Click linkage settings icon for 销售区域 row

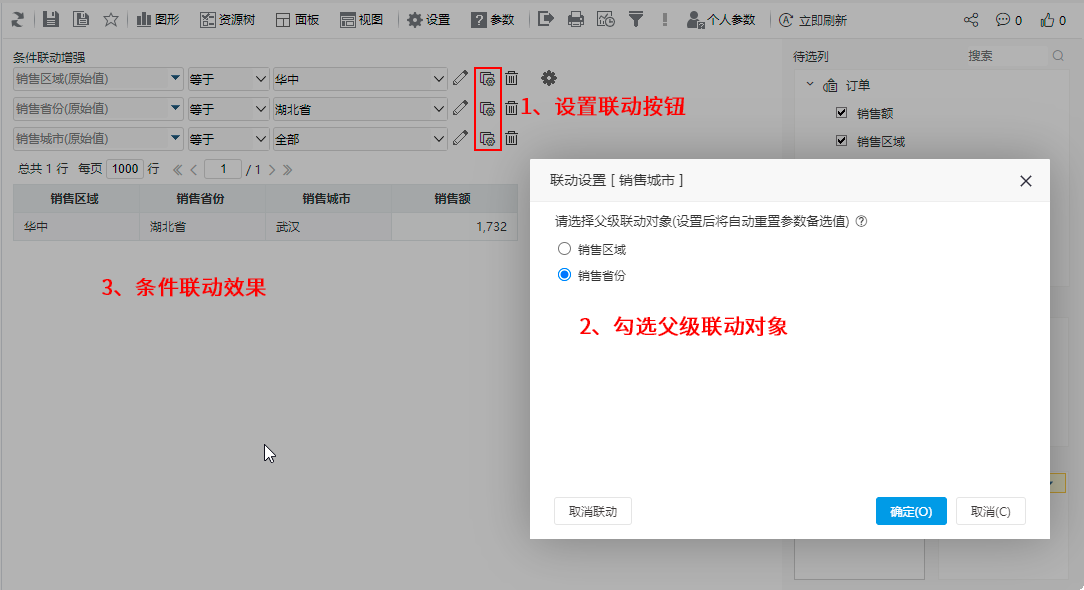[487, 79]
